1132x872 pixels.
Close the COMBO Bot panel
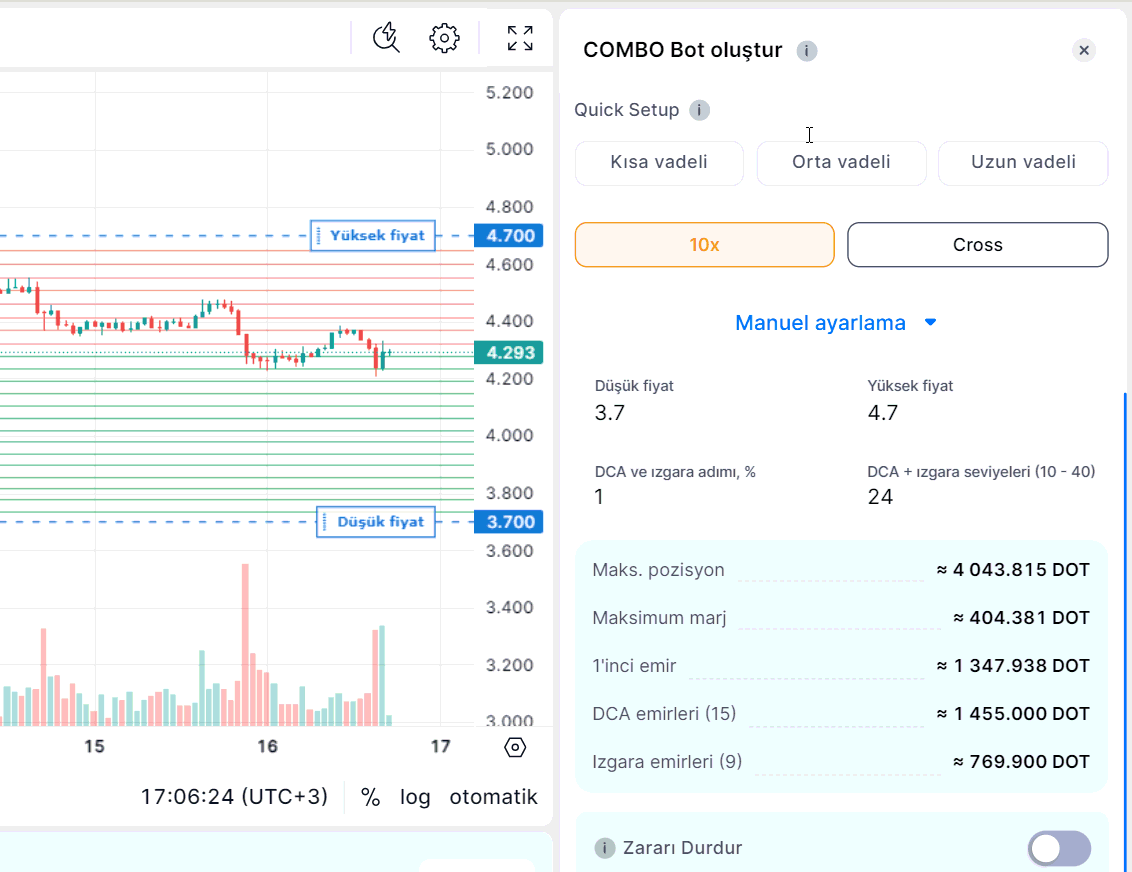point(1084,50)
